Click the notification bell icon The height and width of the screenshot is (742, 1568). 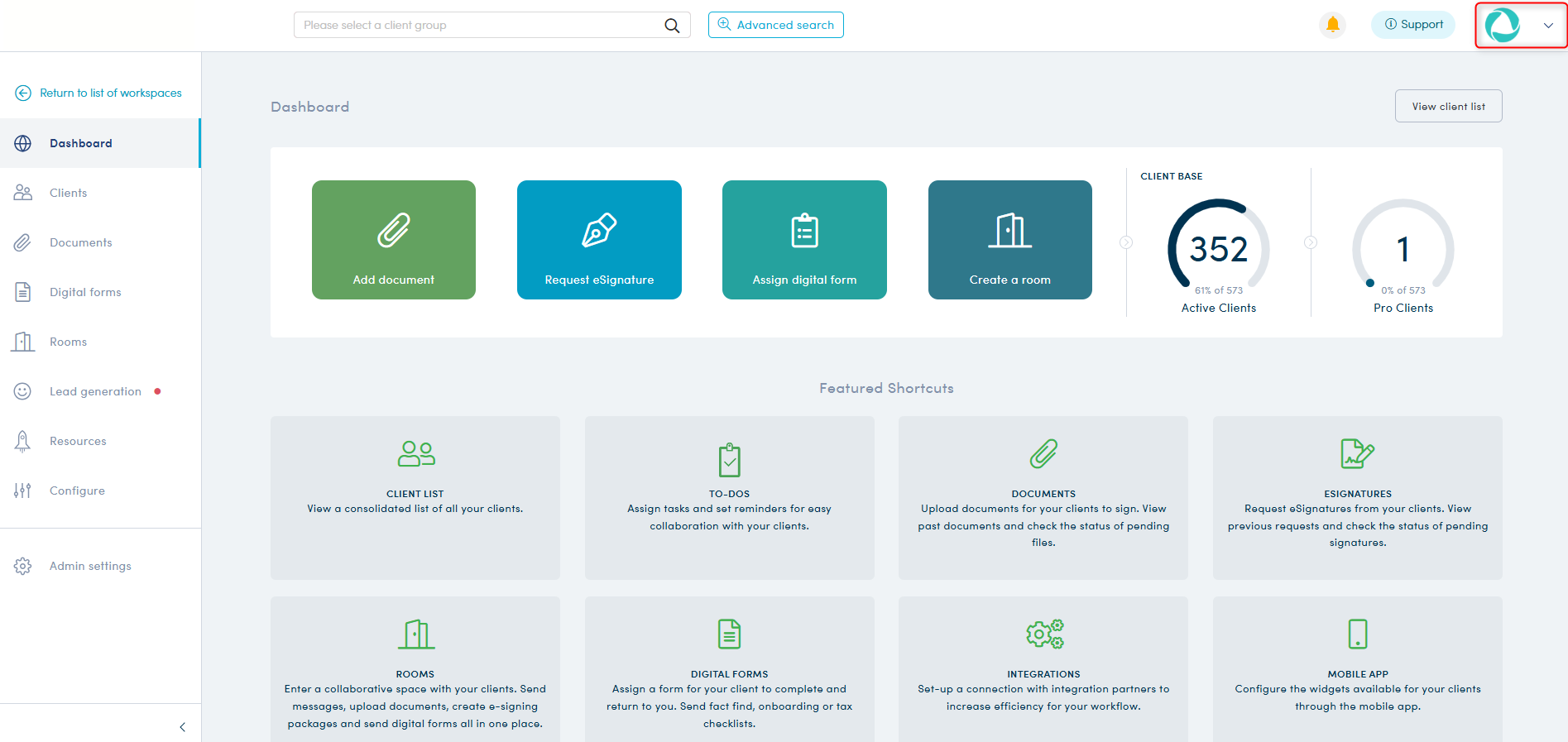pos(1332,25)
